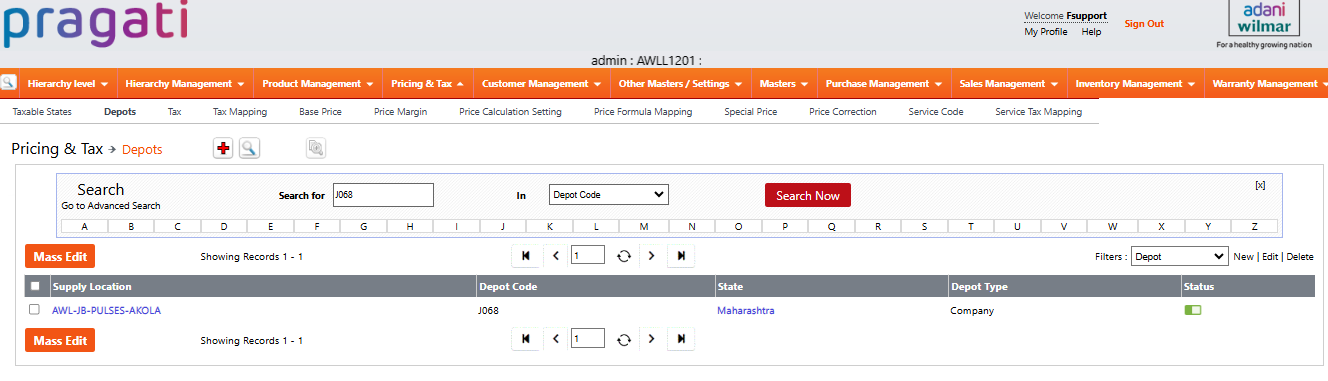Click the Search Now button
1328x381 pixels.
[x=807, y=195]
